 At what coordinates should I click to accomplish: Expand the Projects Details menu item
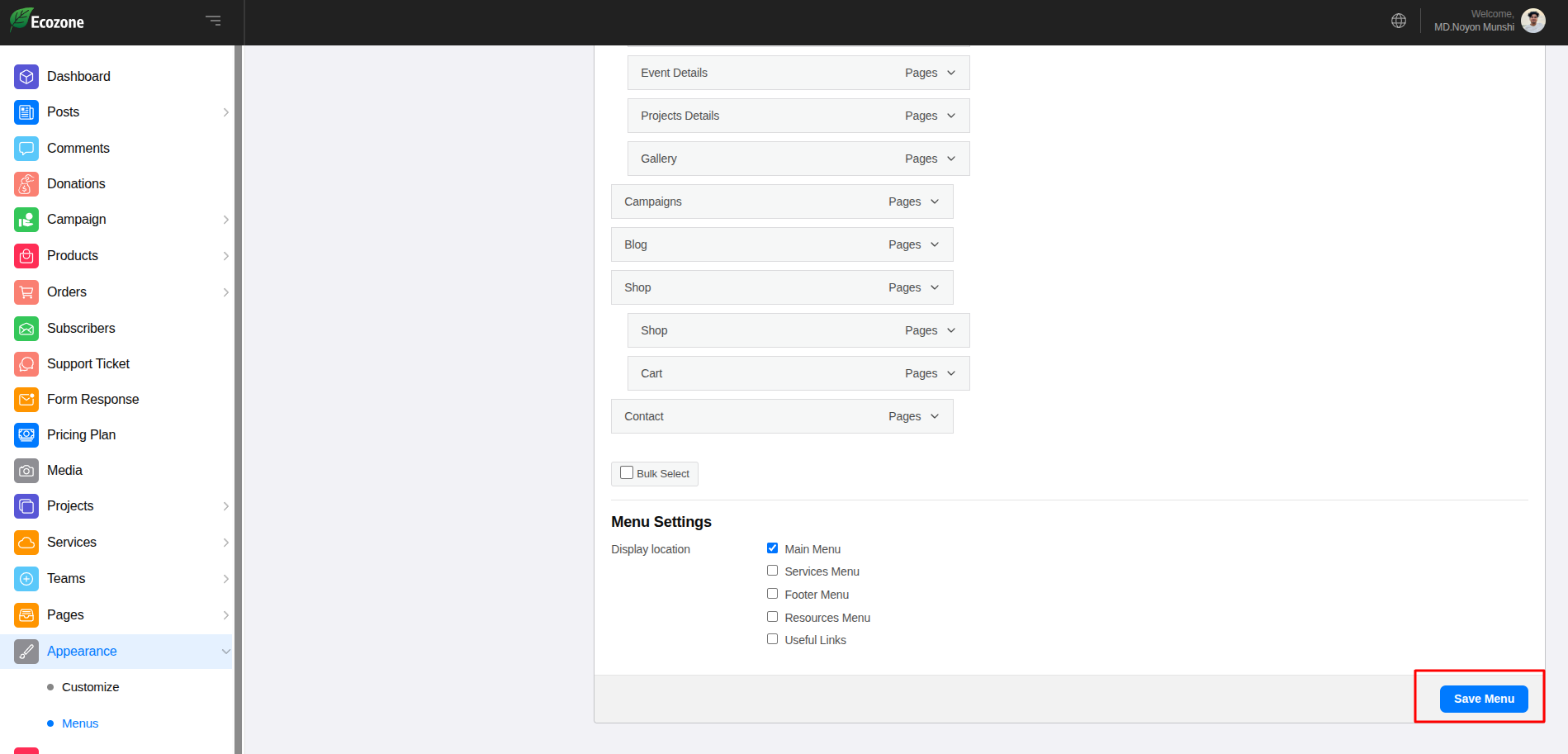point(951,116)
